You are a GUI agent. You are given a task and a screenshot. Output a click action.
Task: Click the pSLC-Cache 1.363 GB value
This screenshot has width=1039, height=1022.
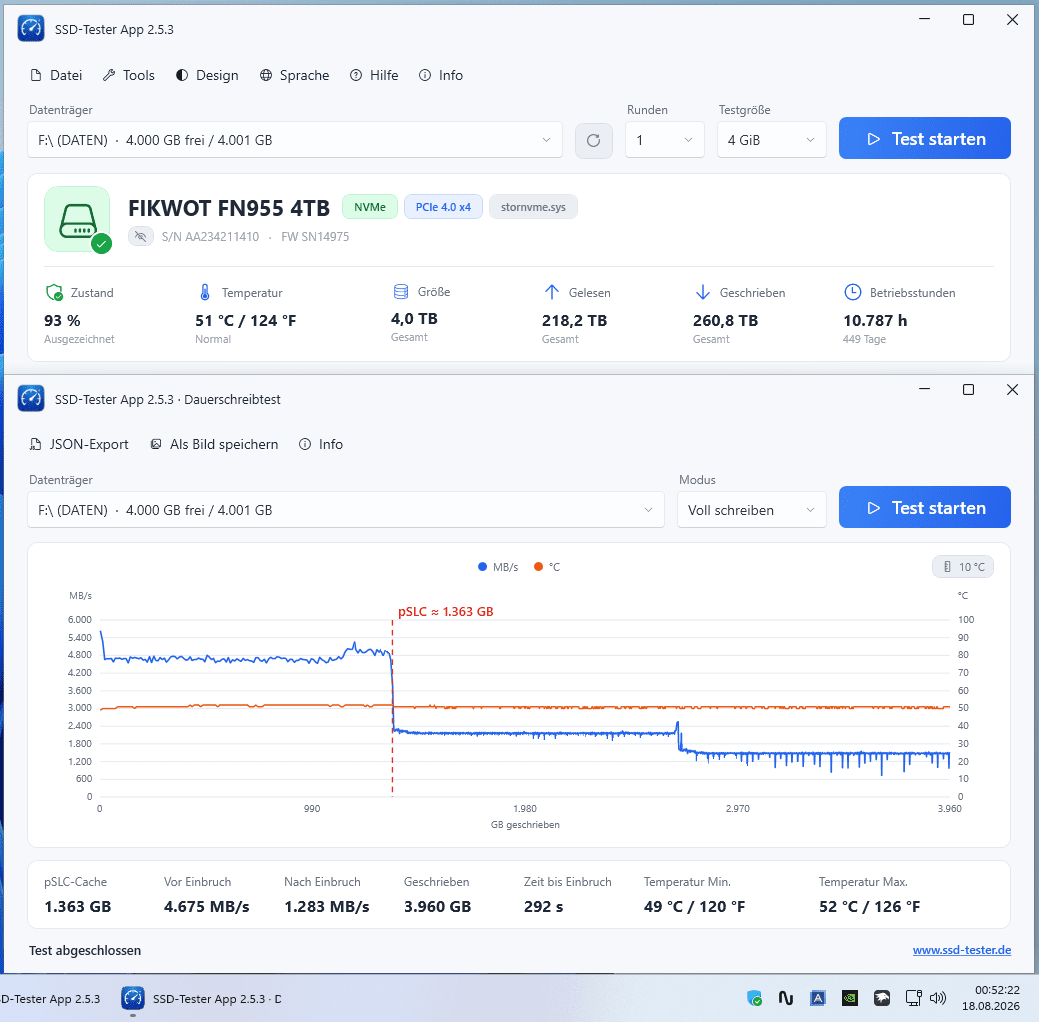[x=78, y=907]
